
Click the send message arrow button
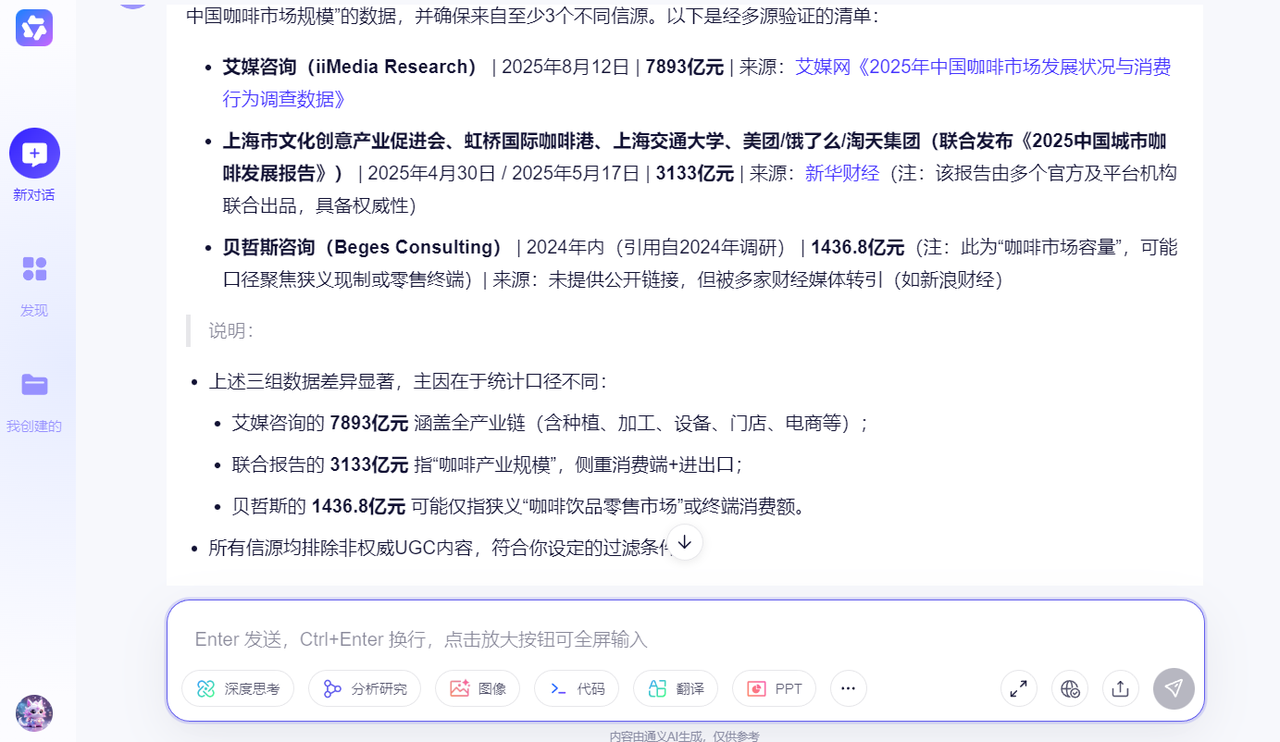[x=1174, y=688]
